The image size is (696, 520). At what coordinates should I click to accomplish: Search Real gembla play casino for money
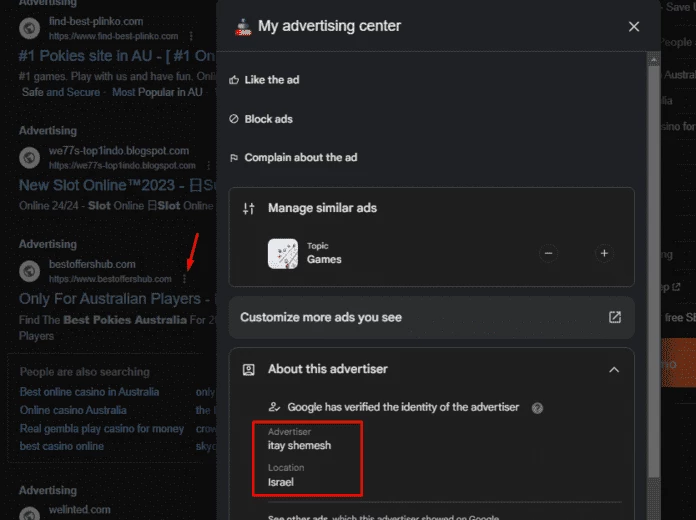tap(102, 429)
